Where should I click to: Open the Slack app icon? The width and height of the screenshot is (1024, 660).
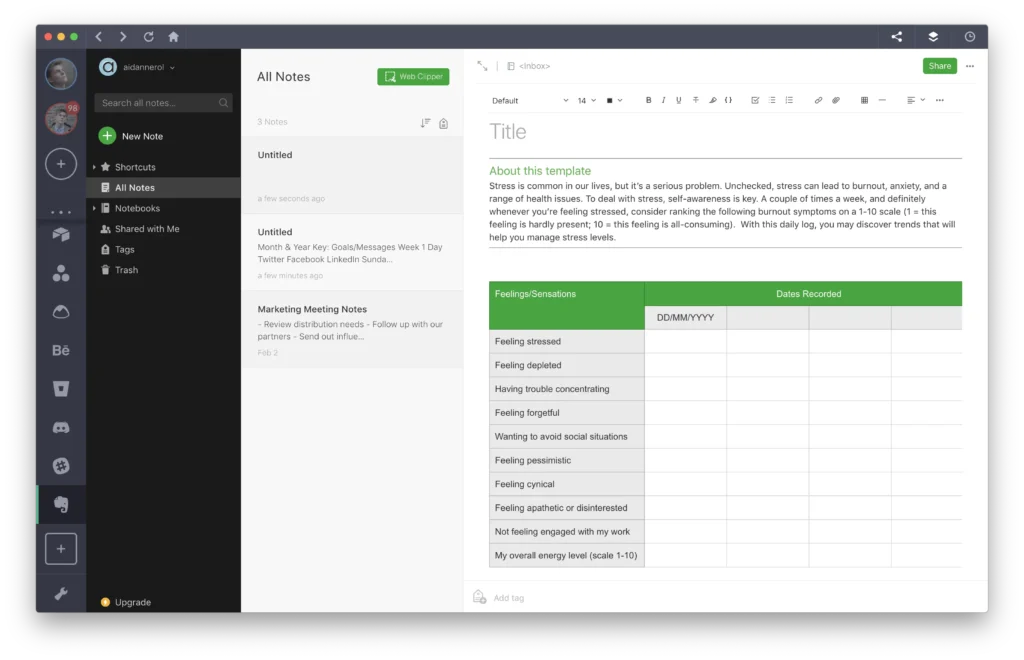pos(61,466)
